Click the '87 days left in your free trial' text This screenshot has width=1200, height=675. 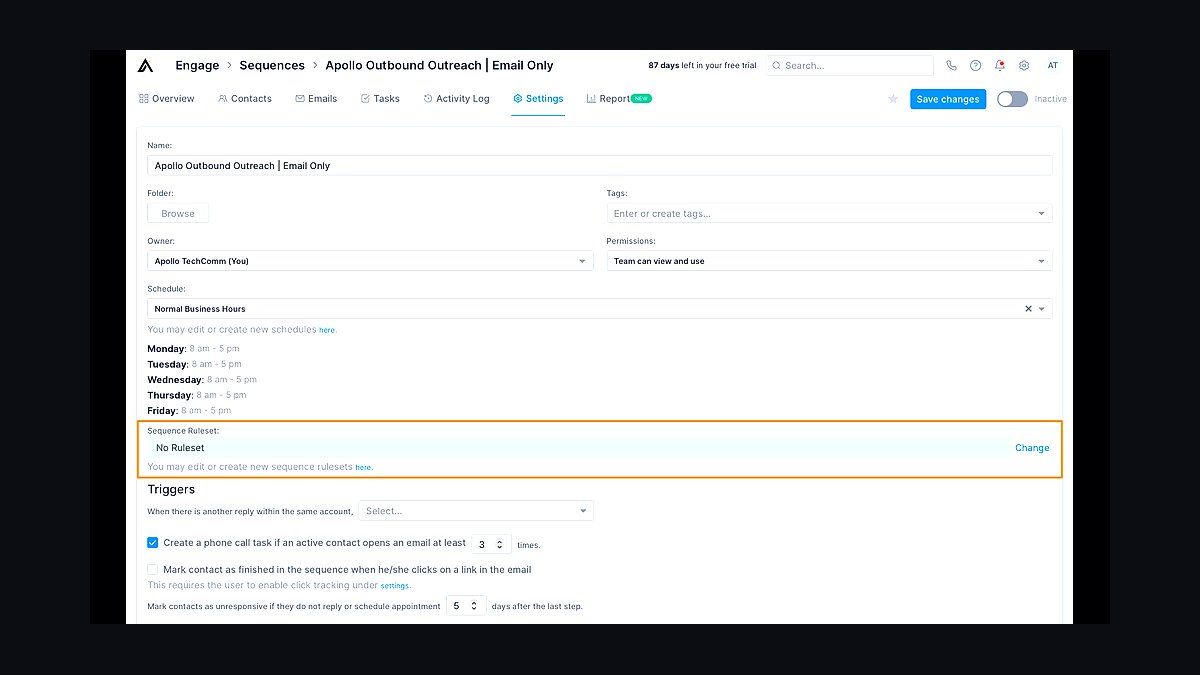[x=702, y=66]
